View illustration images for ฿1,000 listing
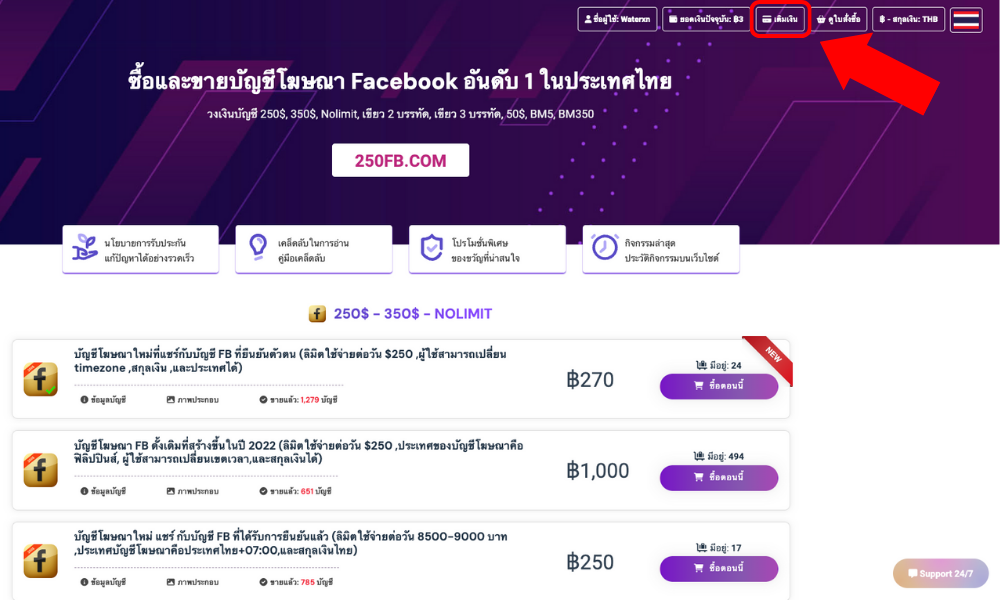Viewport: 1000px width, 600px height. click(193, 491)
